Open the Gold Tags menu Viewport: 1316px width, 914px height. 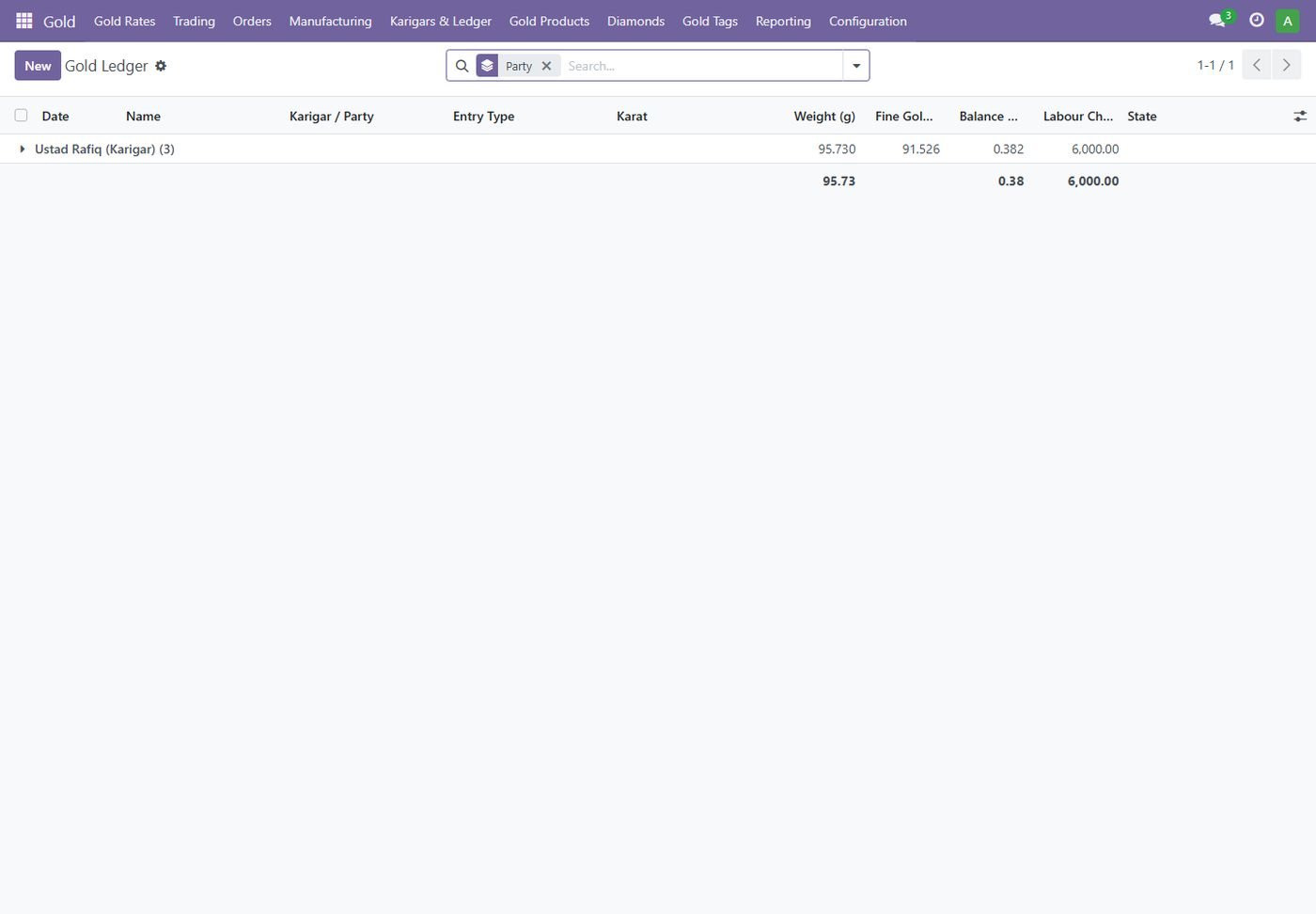[710, 21]
